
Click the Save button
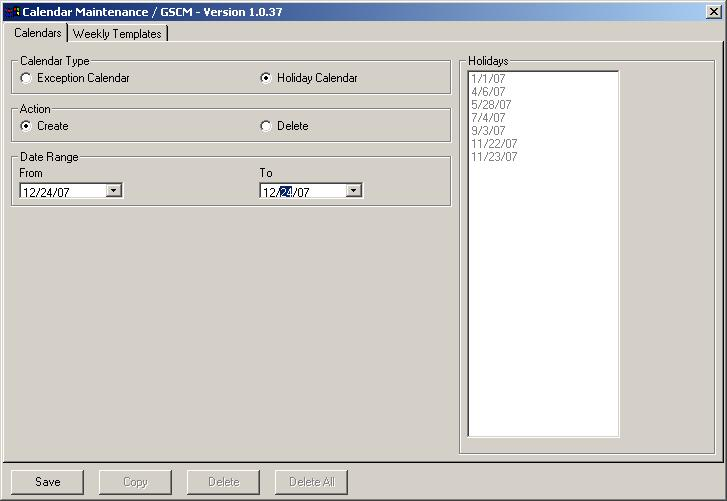[48, 482]
